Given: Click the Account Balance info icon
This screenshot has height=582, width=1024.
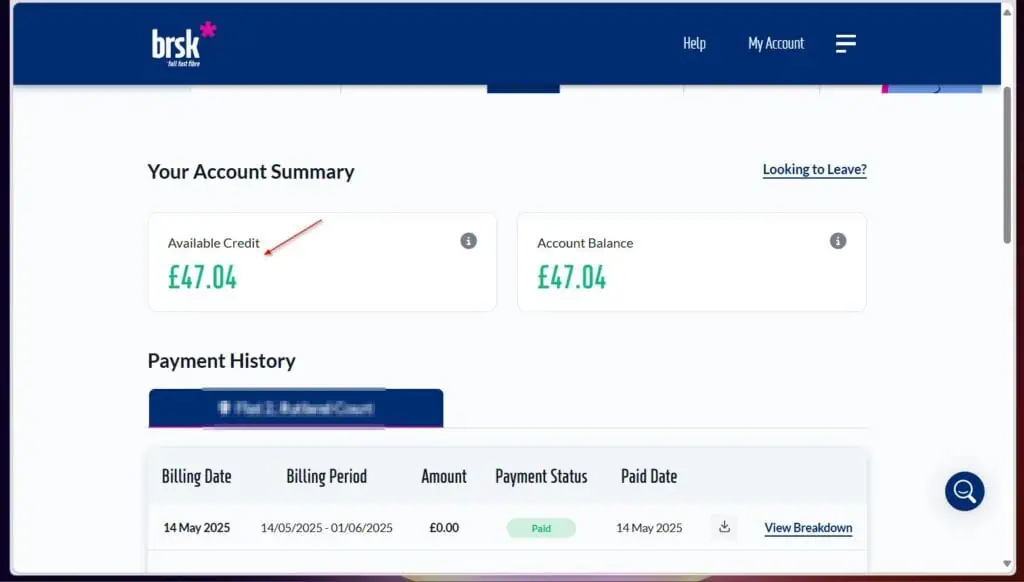Looking at the screenshot, I should [x=837, y=241].
